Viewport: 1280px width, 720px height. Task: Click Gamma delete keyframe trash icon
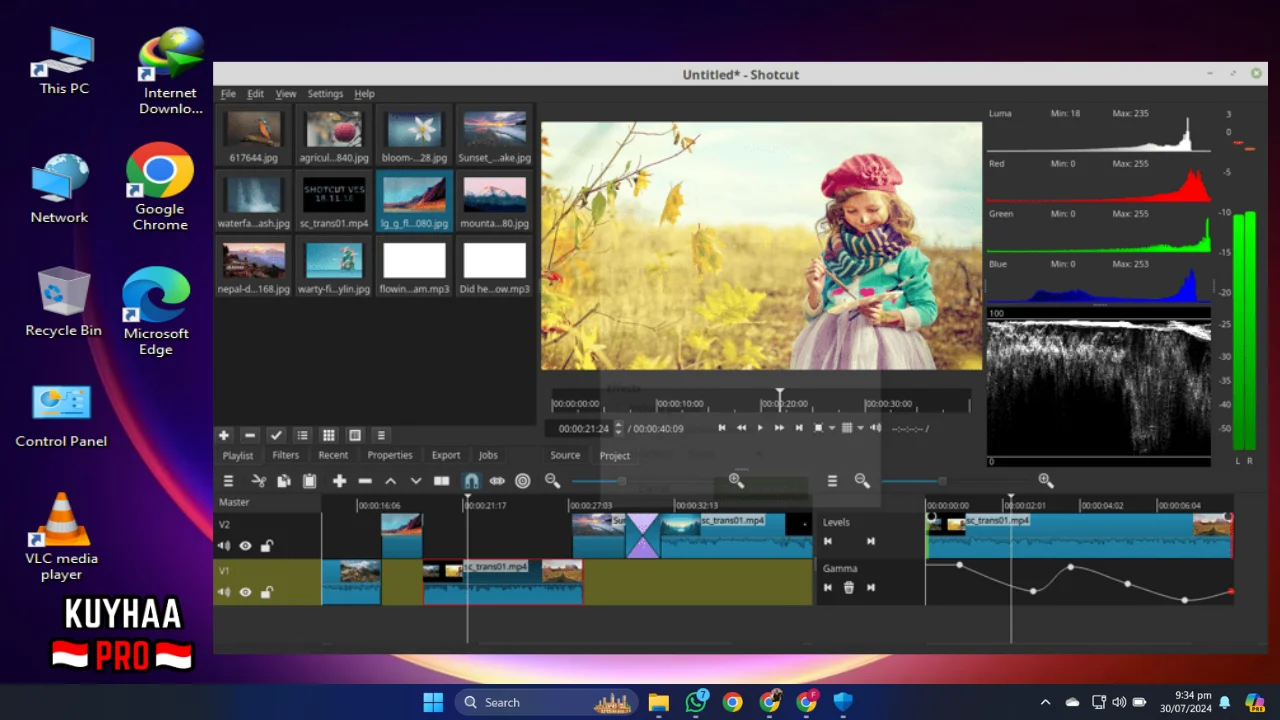tap(849, 588)
